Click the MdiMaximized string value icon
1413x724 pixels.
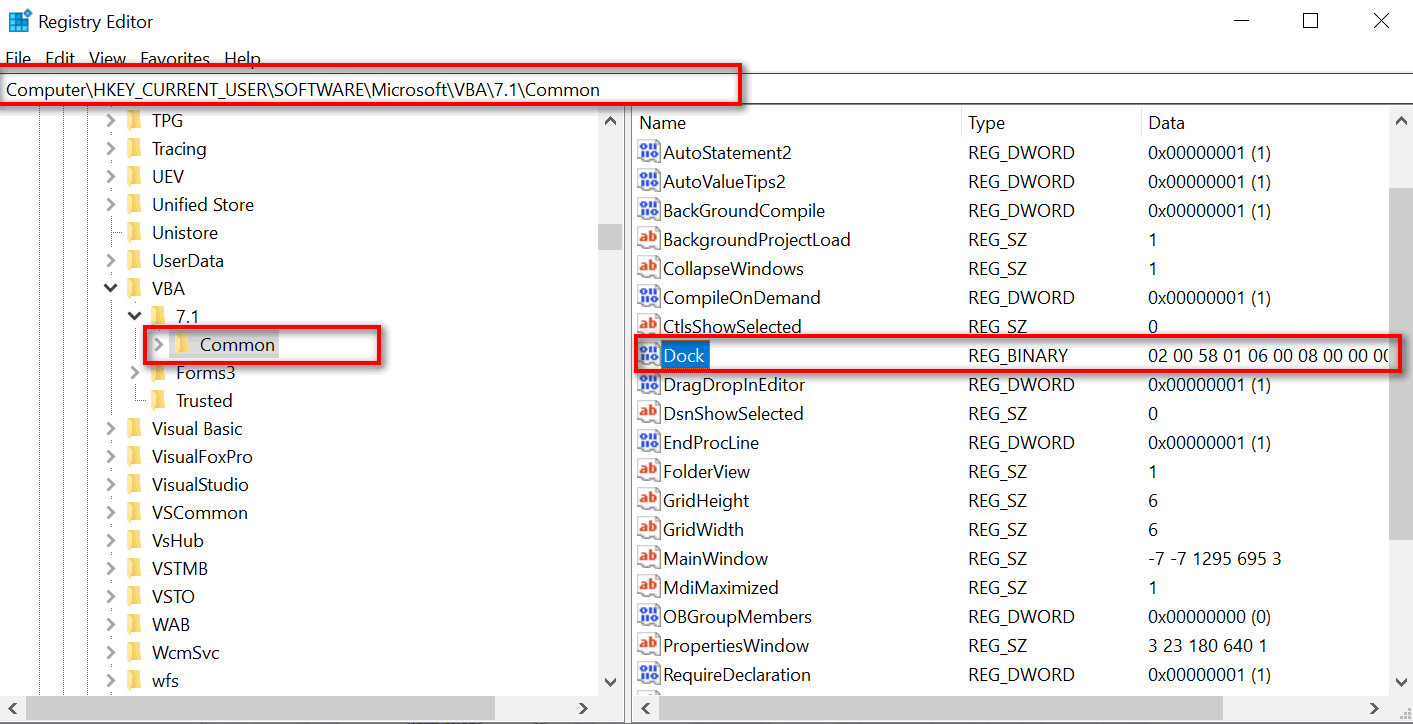[x=649, y=588]
